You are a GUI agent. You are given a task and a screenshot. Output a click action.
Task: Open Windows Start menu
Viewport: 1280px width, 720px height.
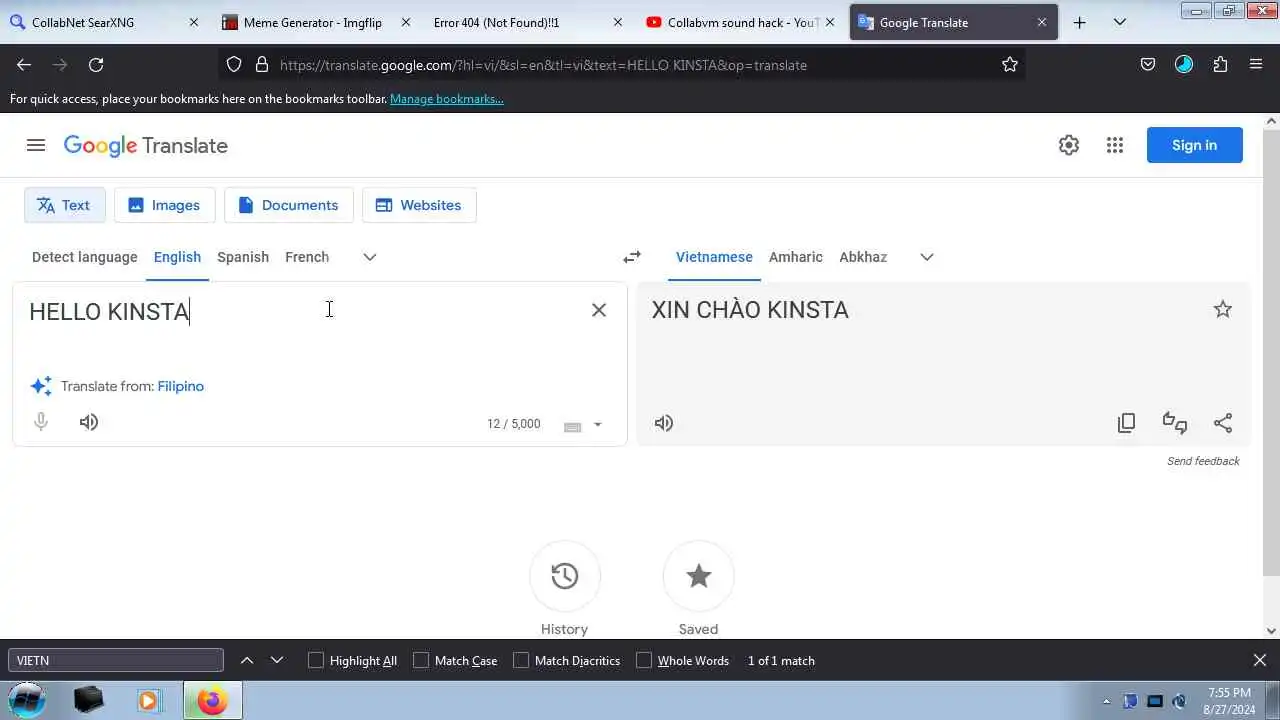click(x=27, y=701)
